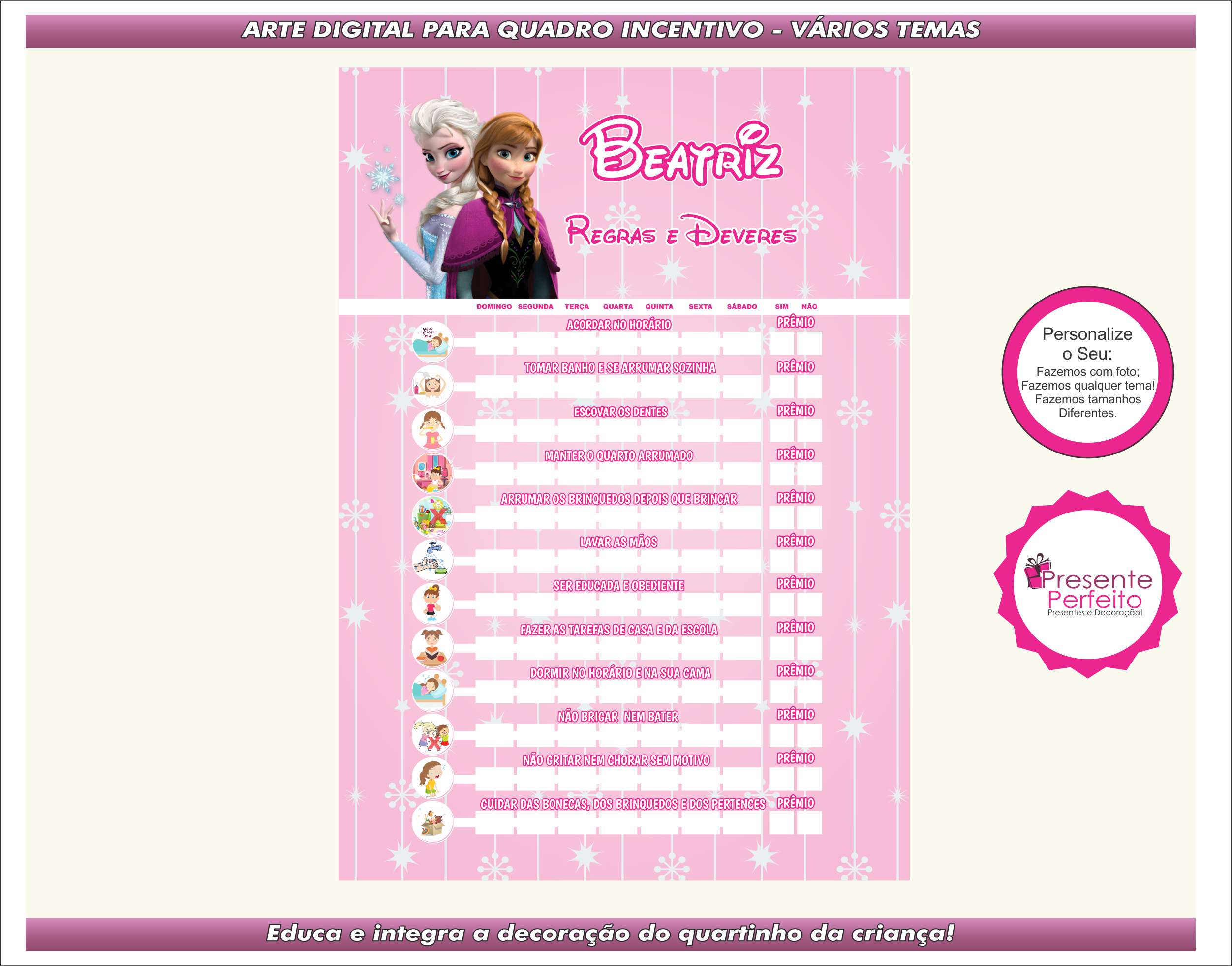Click the wake-up alarm clock icon

432,342
